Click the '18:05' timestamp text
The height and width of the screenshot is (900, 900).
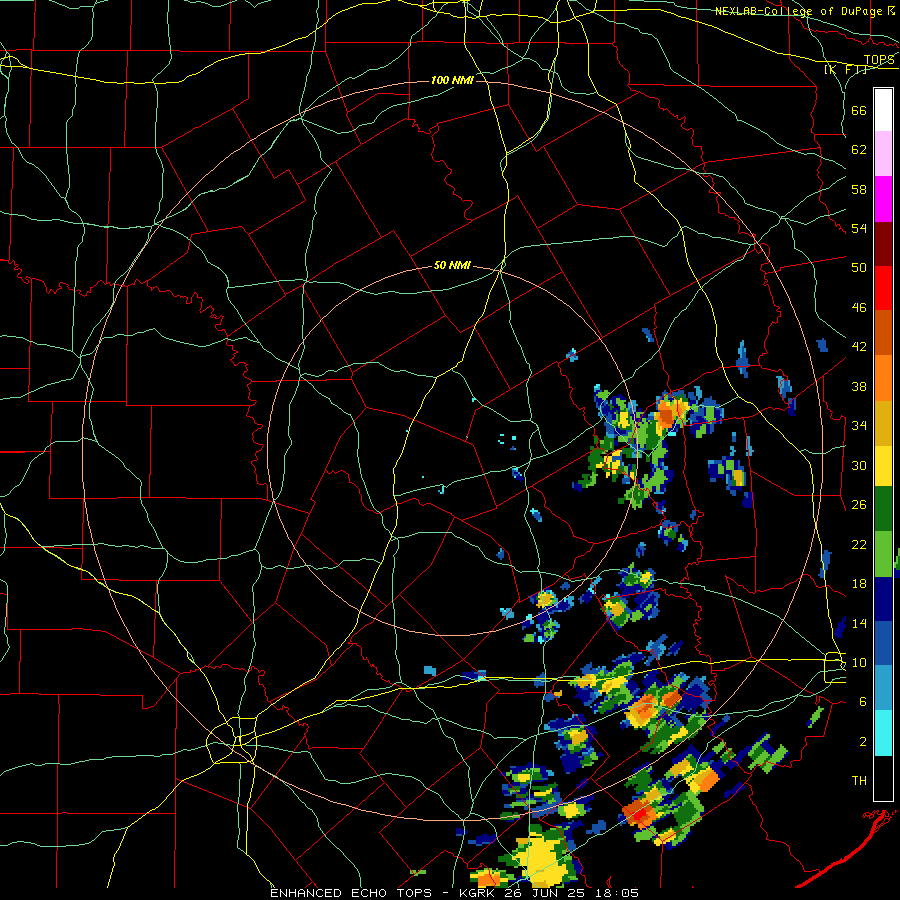pyautogui.click(x=619, y=893)
